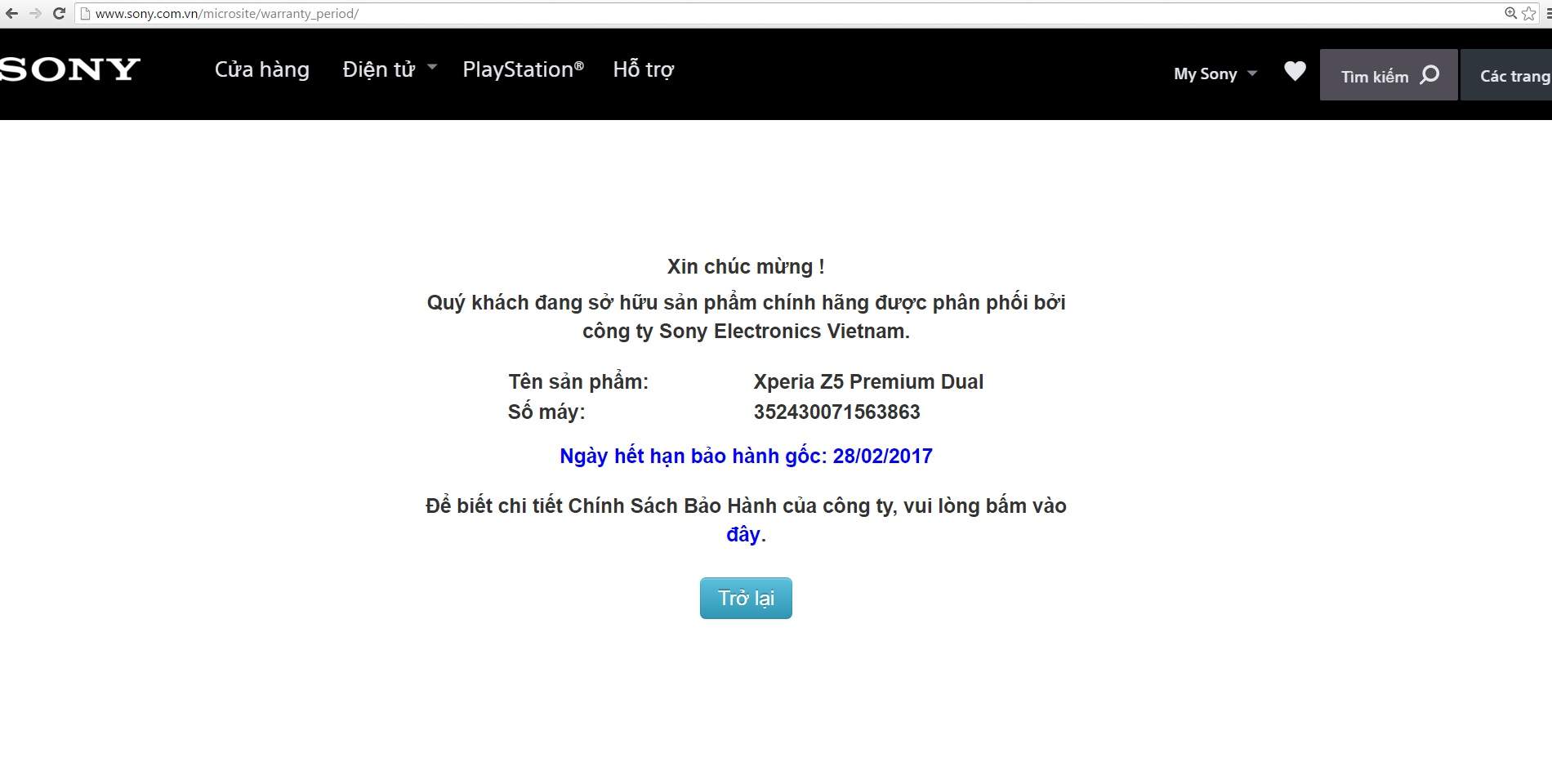Screen dimensions: 1552x784
Task: Click the warranty expiry date 28/02/2017
Action: click(883, 456)
